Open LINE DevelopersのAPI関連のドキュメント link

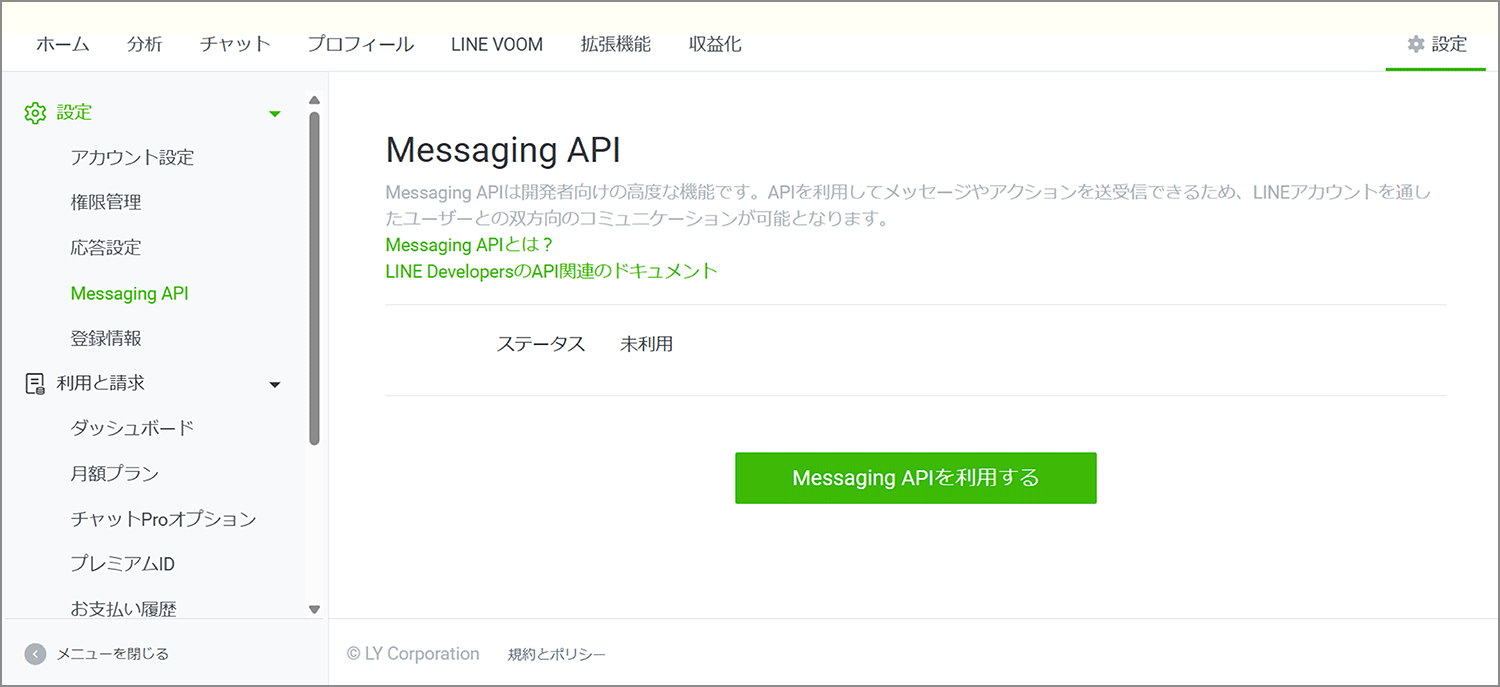552,271
